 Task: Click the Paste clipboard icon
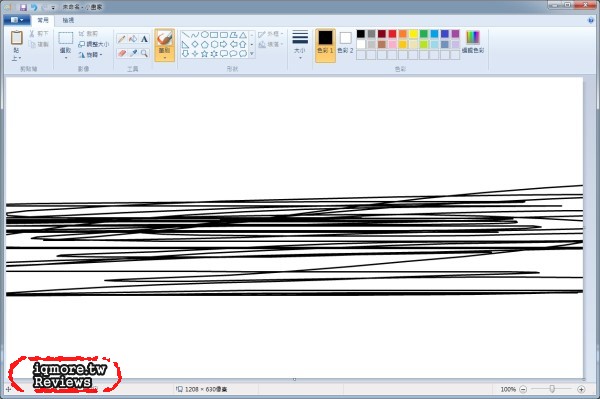16,38
